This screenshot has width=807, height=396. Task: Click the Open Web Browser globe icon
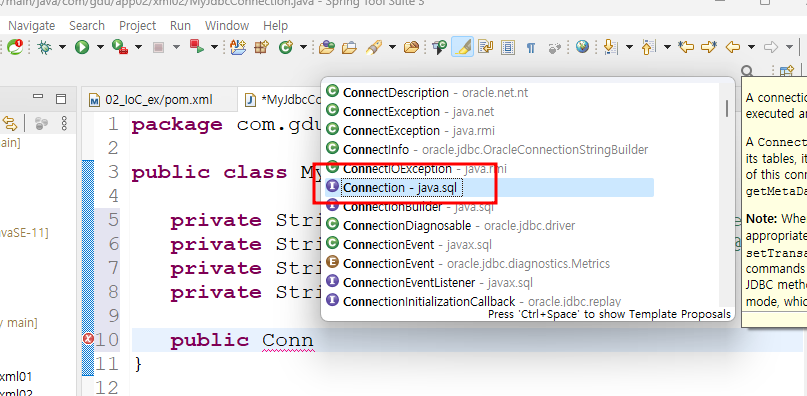point(582,47)
